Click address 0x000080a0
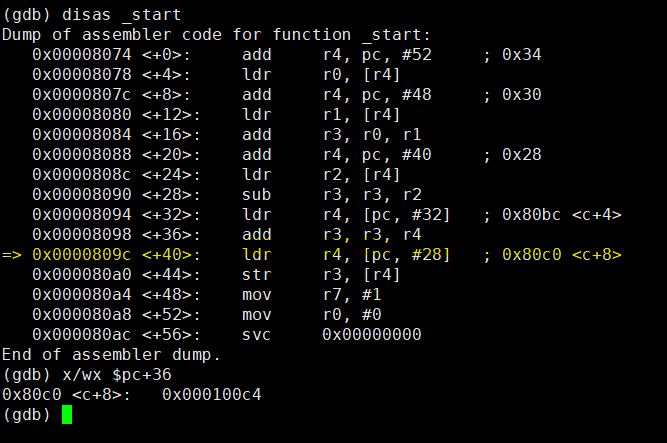Image resolution: width=667 pixels, height=443 pixels. [x=82, y=275]
